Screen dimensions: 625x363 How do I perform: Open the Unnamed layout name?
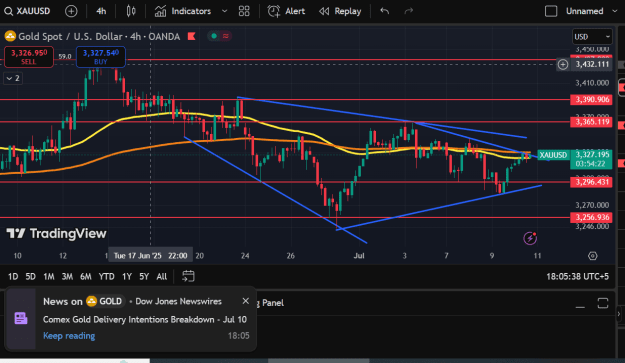(584, 11)
